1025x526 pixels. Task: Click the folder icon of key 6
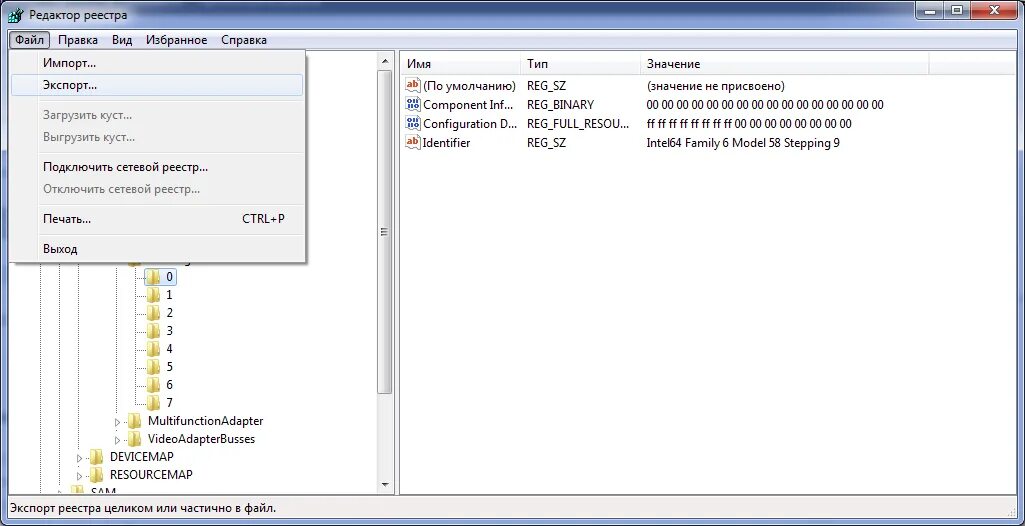[152, 385]
